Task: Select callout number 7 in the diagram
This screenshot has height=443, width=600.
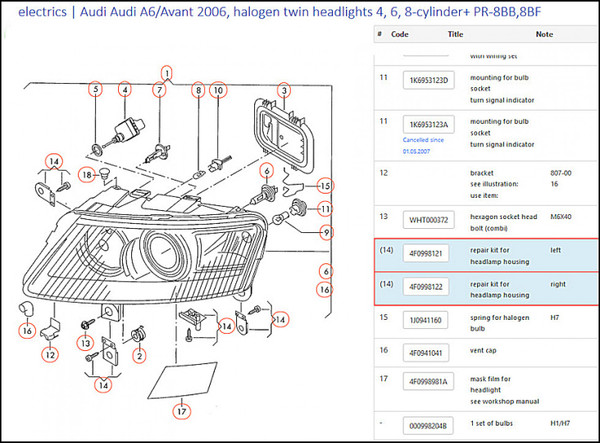Action: [158, 90]
